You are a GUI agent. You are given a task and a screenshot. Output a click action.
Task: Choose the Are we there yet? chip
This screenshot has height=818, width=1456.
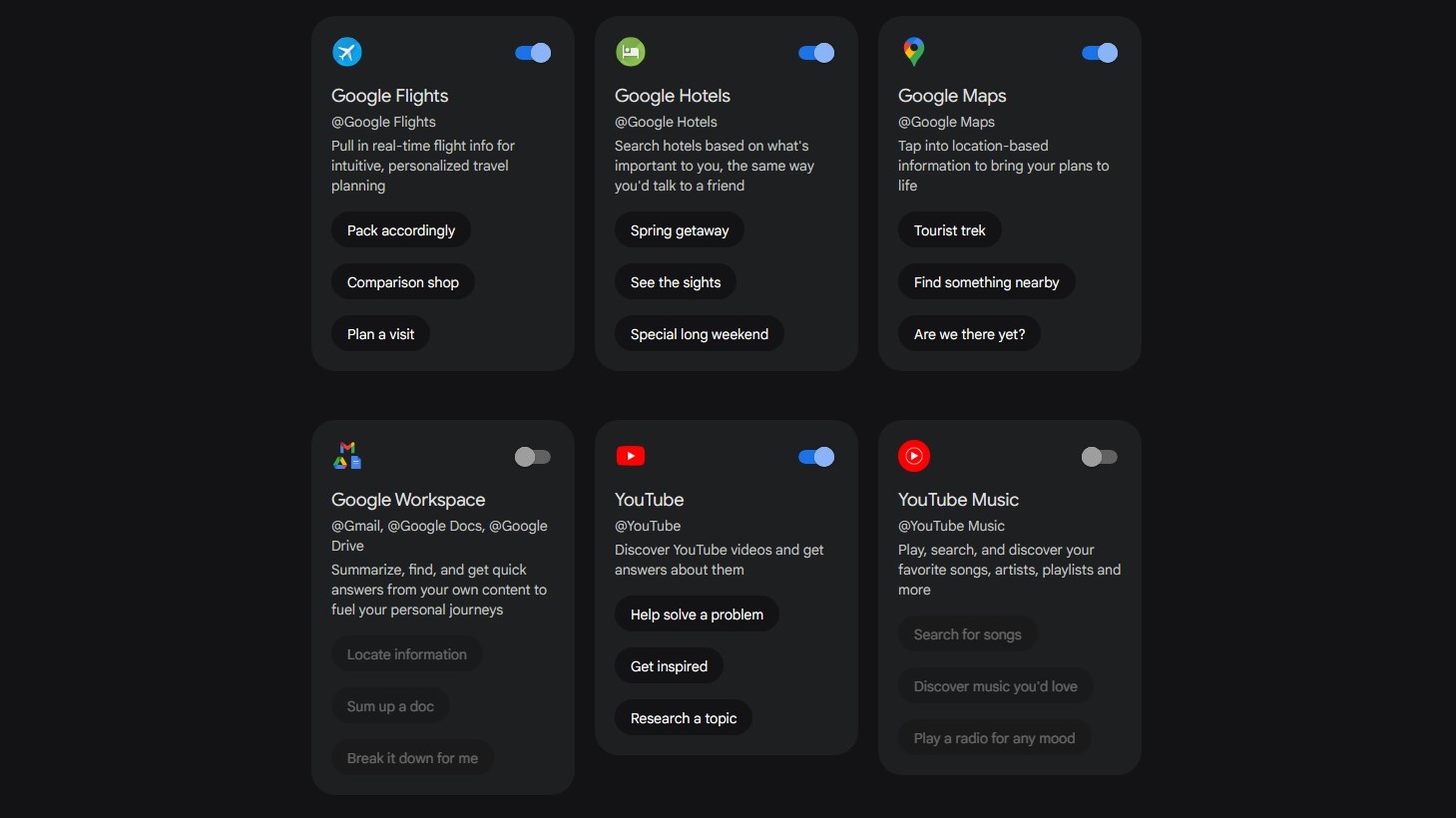point(970,334)
